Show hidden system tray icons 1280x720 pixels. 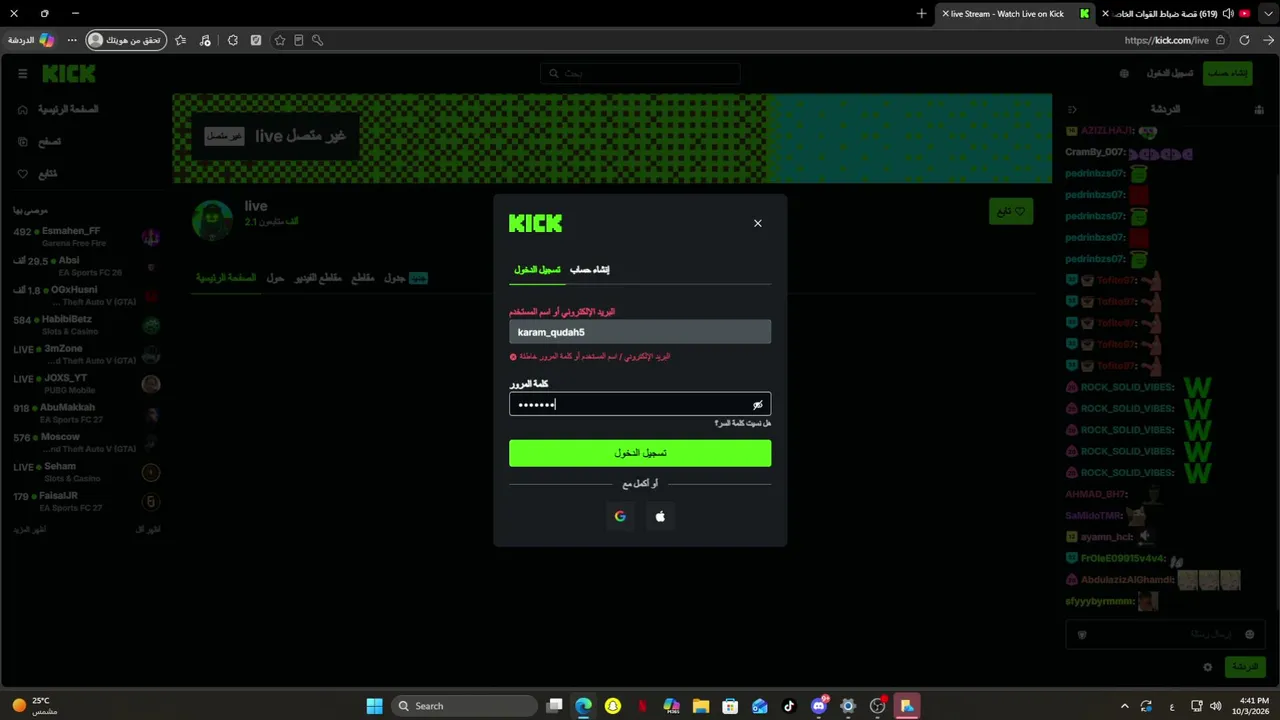click(1124, 706)
